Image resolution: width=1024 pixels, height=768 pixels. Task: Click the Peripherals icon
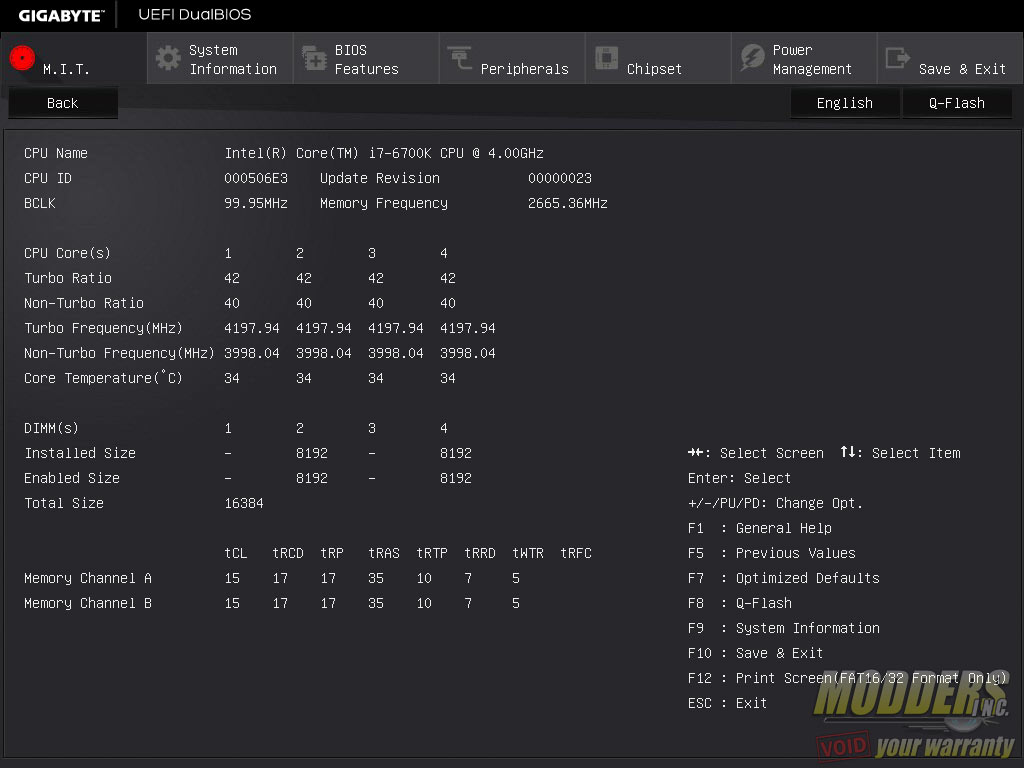[460, 58]
